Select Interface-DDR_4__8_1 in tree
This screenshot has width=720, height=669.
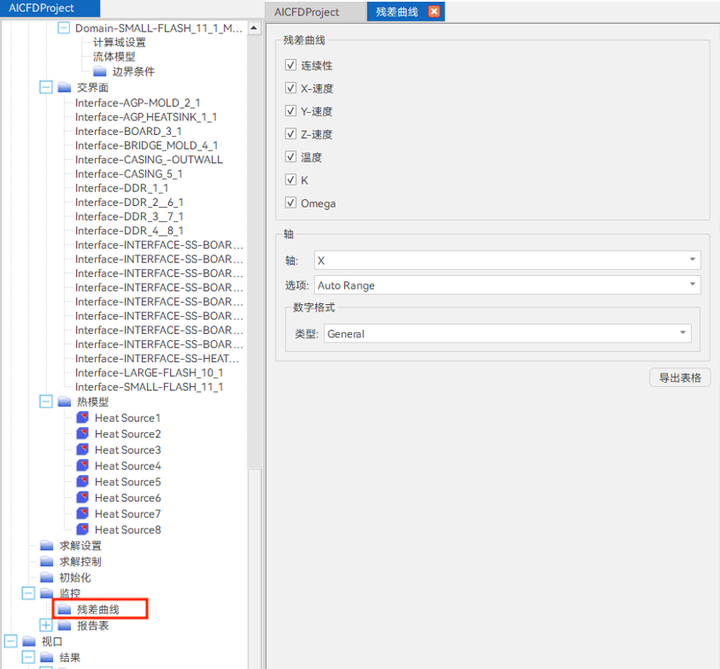click(129, 230)
